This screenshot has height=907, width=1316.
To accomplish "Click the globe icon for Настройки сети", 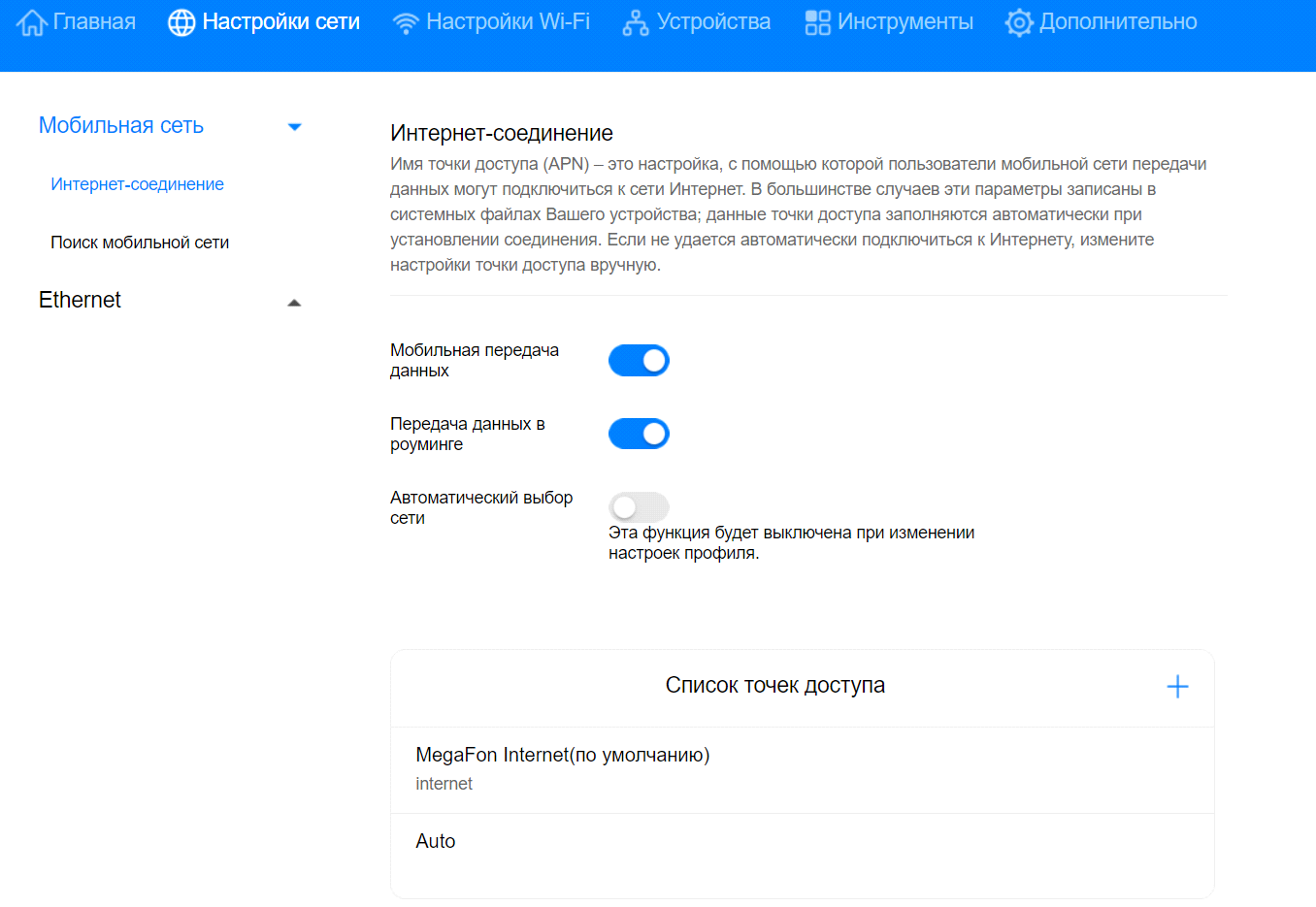I will [181, 22].
